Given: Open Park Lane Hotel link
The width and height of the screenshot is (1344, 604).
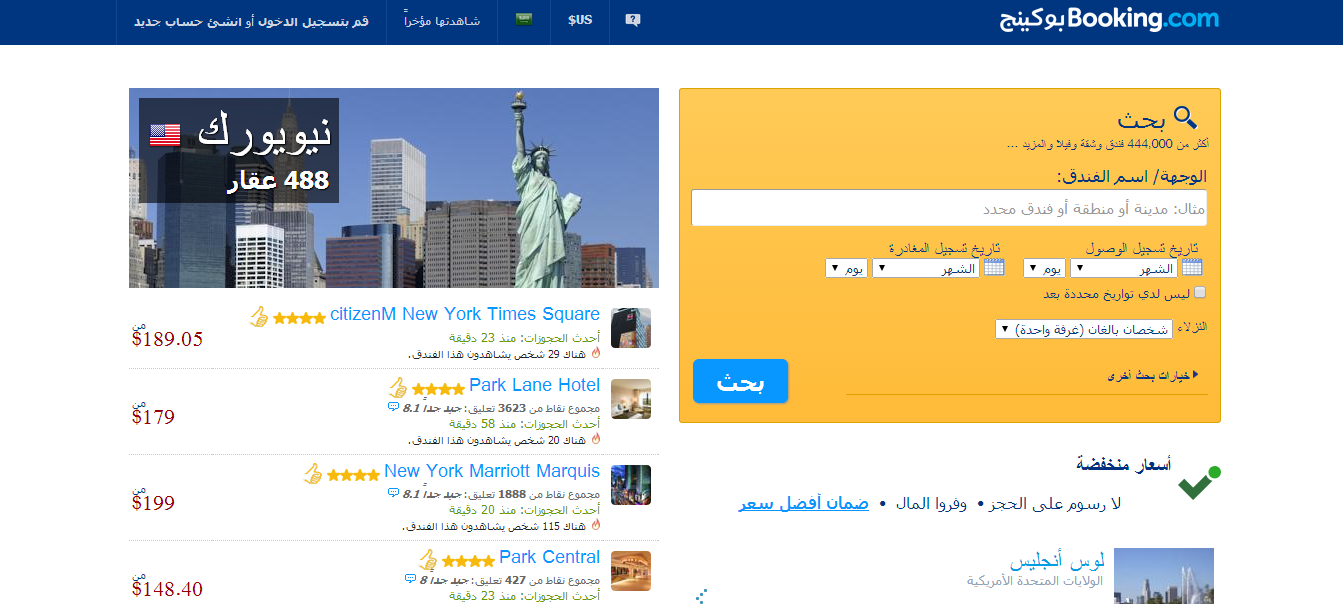Looking at the screenshot, I should tap(534, 385).
